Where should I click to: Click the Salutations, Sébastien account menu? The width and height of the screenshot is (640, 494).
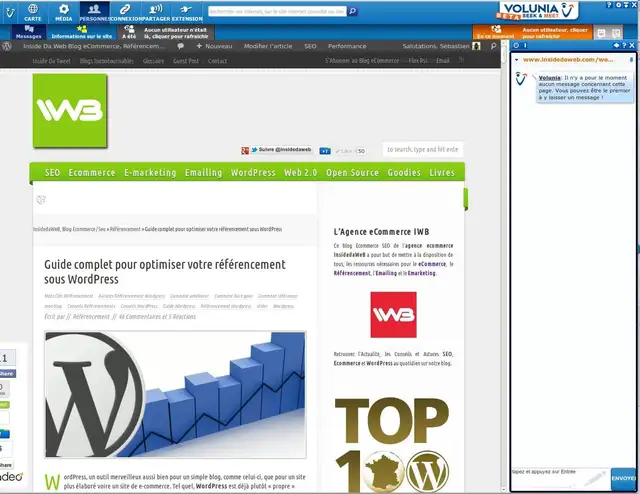point(441,46)
